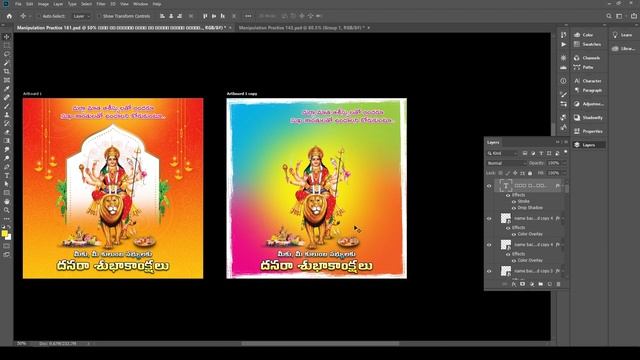Toggle Drop Shadow effect visibility

[513, 208]
